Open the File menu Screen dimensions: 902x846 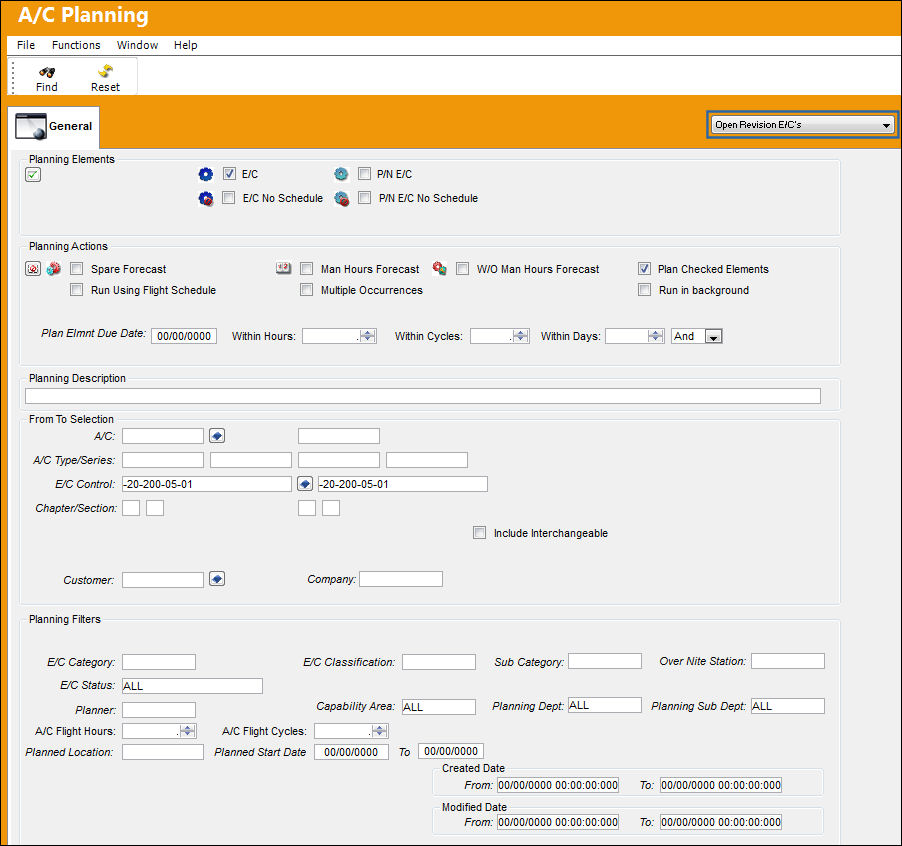[26, 45]
